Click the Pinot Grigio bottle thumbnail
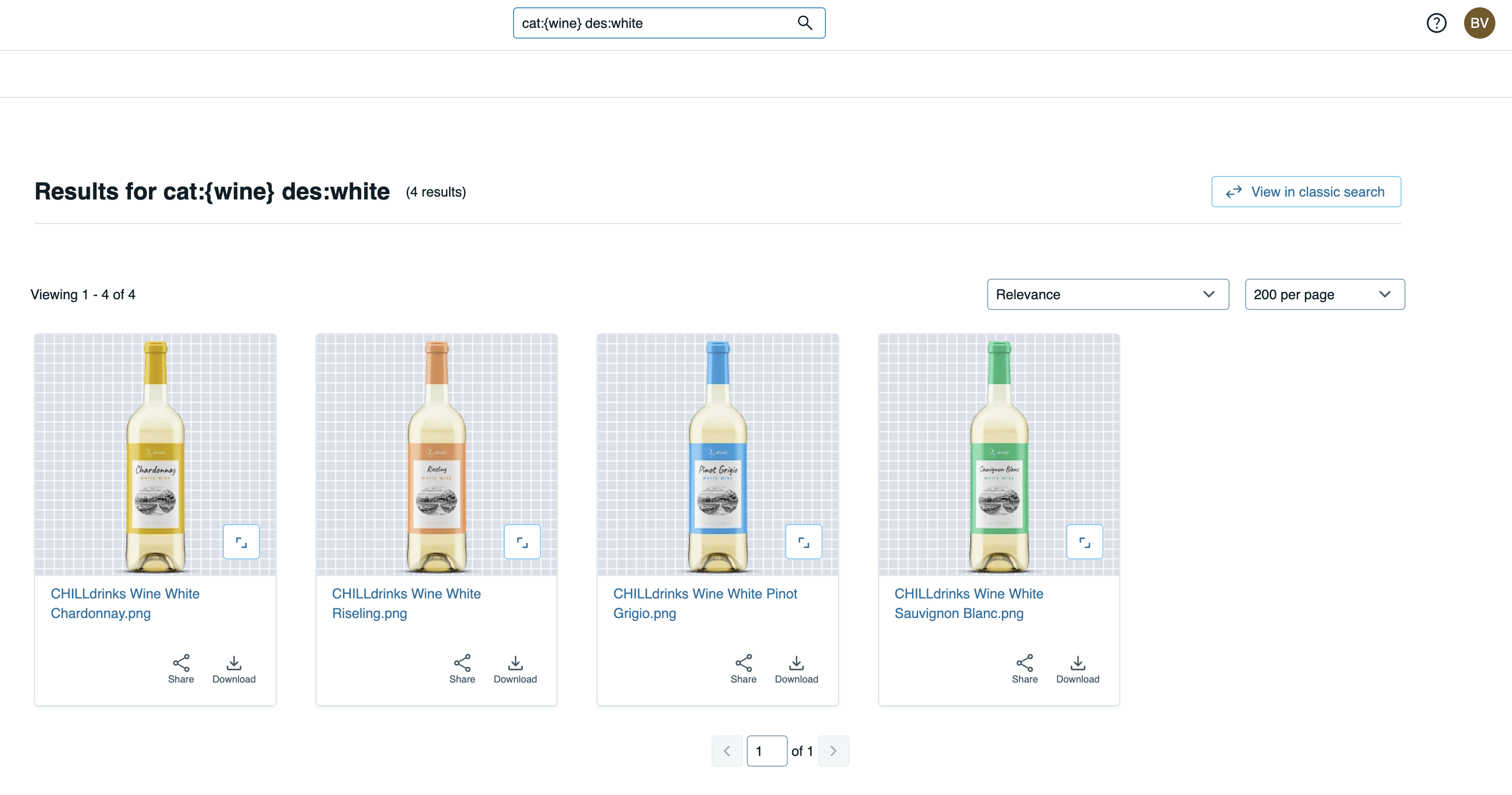Screen dimensions: 1512x795 point(717,454)
